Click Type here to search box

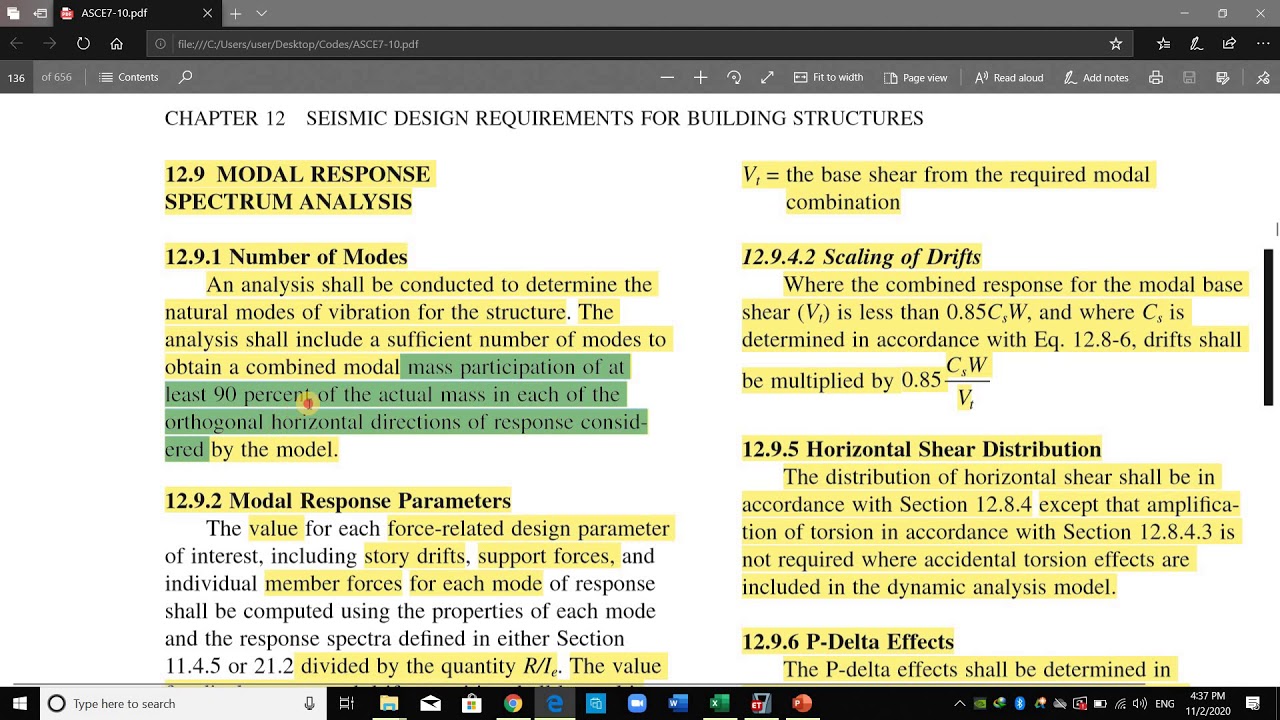pos(182,703)
